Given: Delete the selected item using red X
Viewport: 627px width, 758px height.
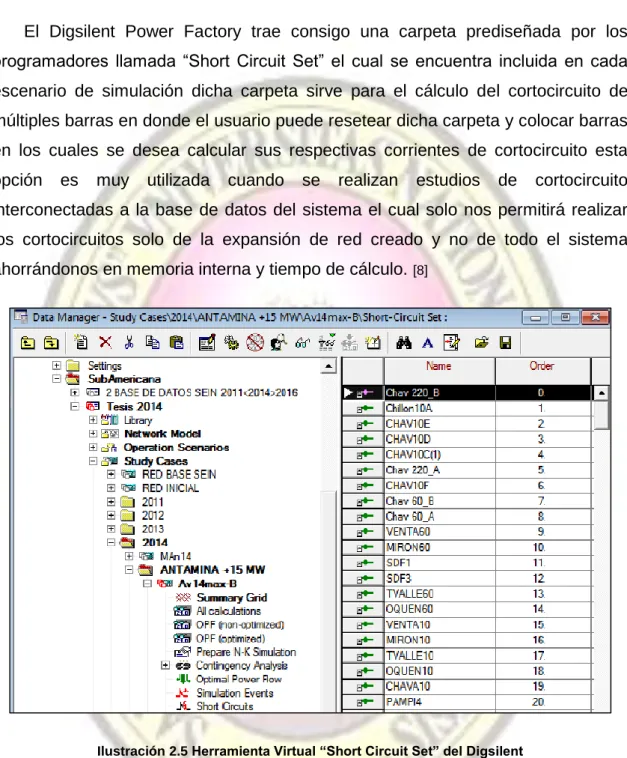Looking at the screenshot, I should 105,342.
